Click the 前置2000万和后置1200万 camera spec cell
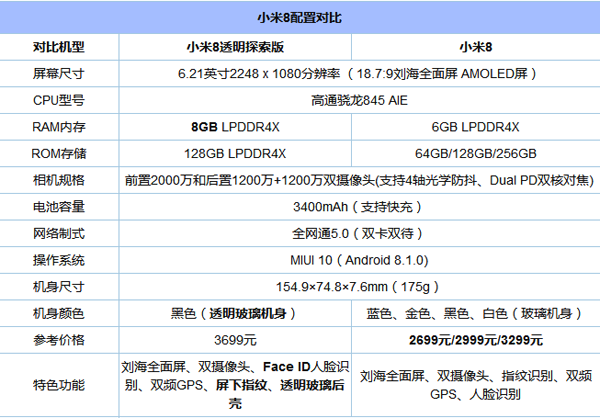Screen dimensions: 600x418 [359, 180]
